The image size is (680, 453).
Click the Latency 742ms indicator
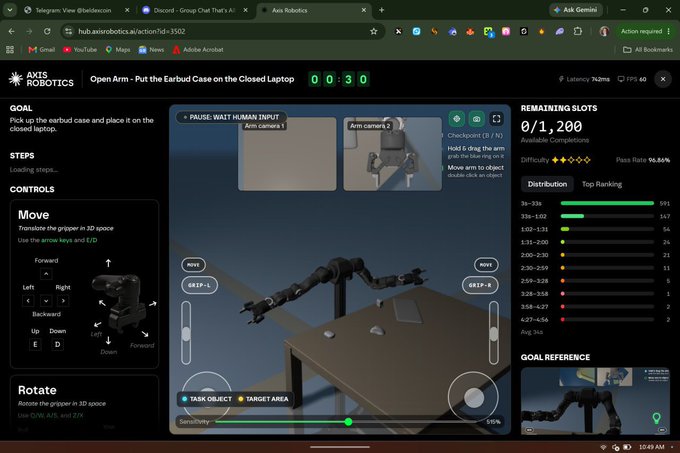pyautogui.click(x=584, y=79)
